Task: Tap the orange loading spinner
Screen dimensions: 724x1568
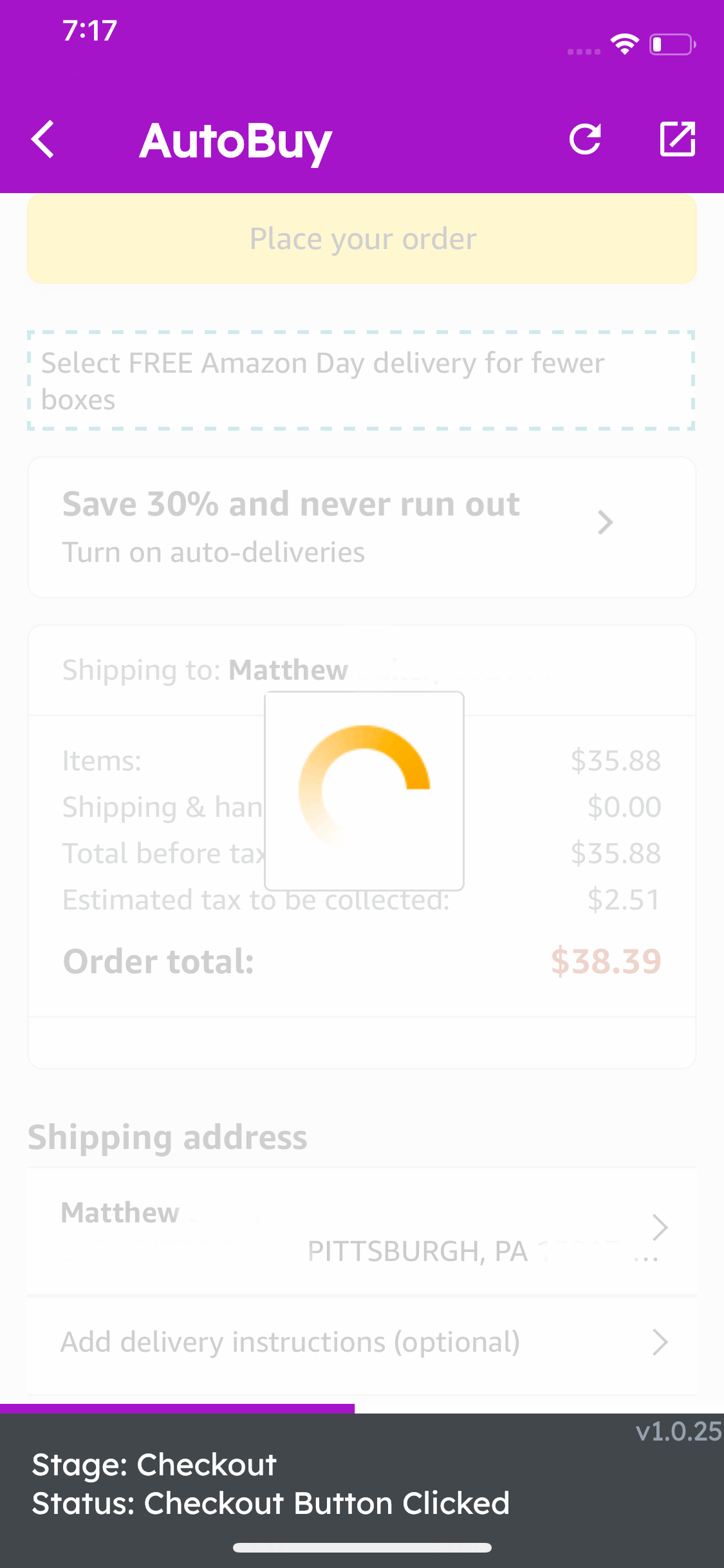Action: pyautogui.click(x=362, y=790)
